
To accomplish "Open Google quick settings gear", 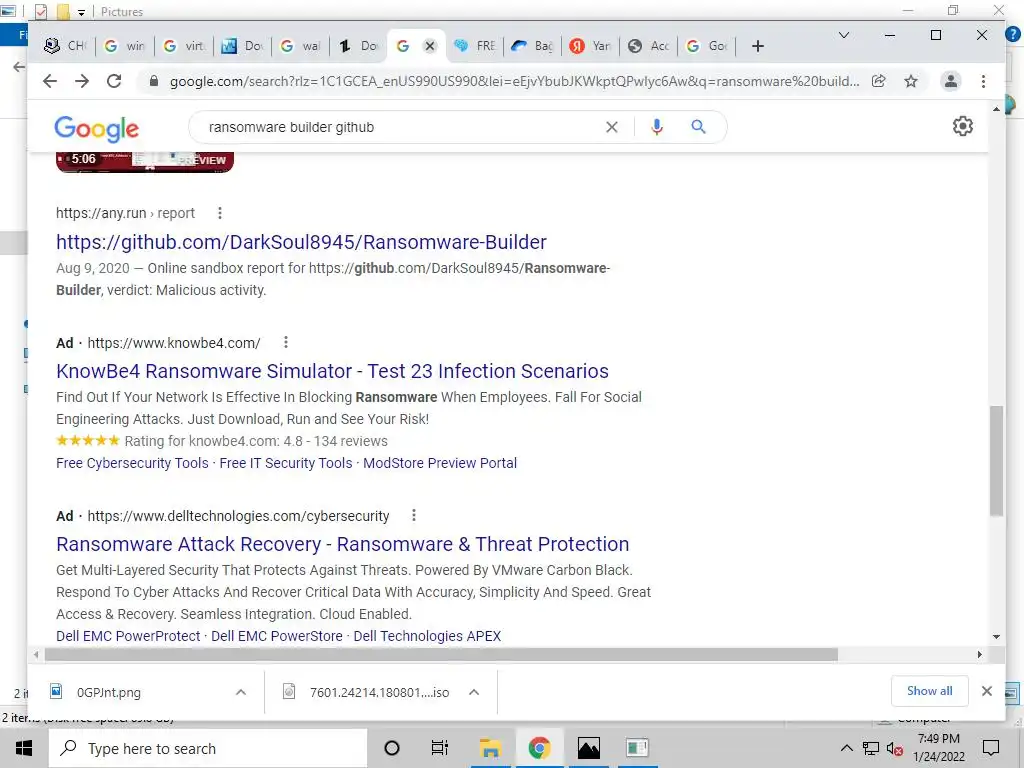I will tap(963, 126).
